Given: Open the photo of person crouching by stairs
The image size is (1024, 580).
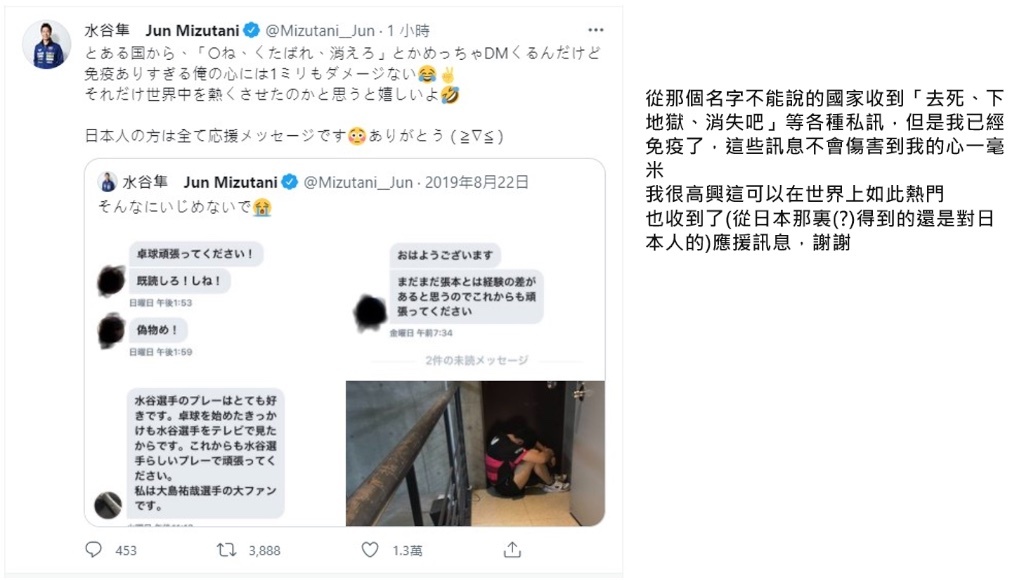Looking at the screenshot, I should pos(475,453).
